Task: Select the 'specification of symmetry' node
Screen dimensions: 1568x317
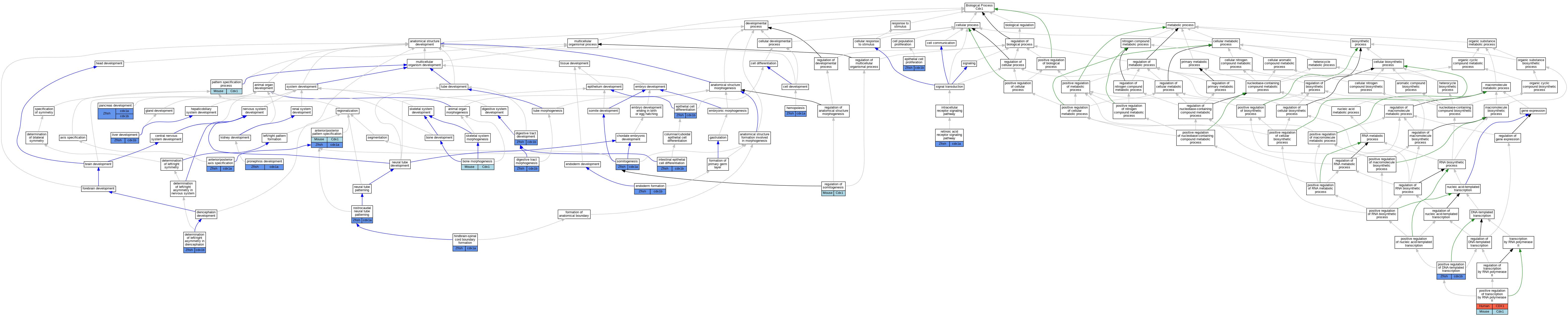Action: point(44,111)
